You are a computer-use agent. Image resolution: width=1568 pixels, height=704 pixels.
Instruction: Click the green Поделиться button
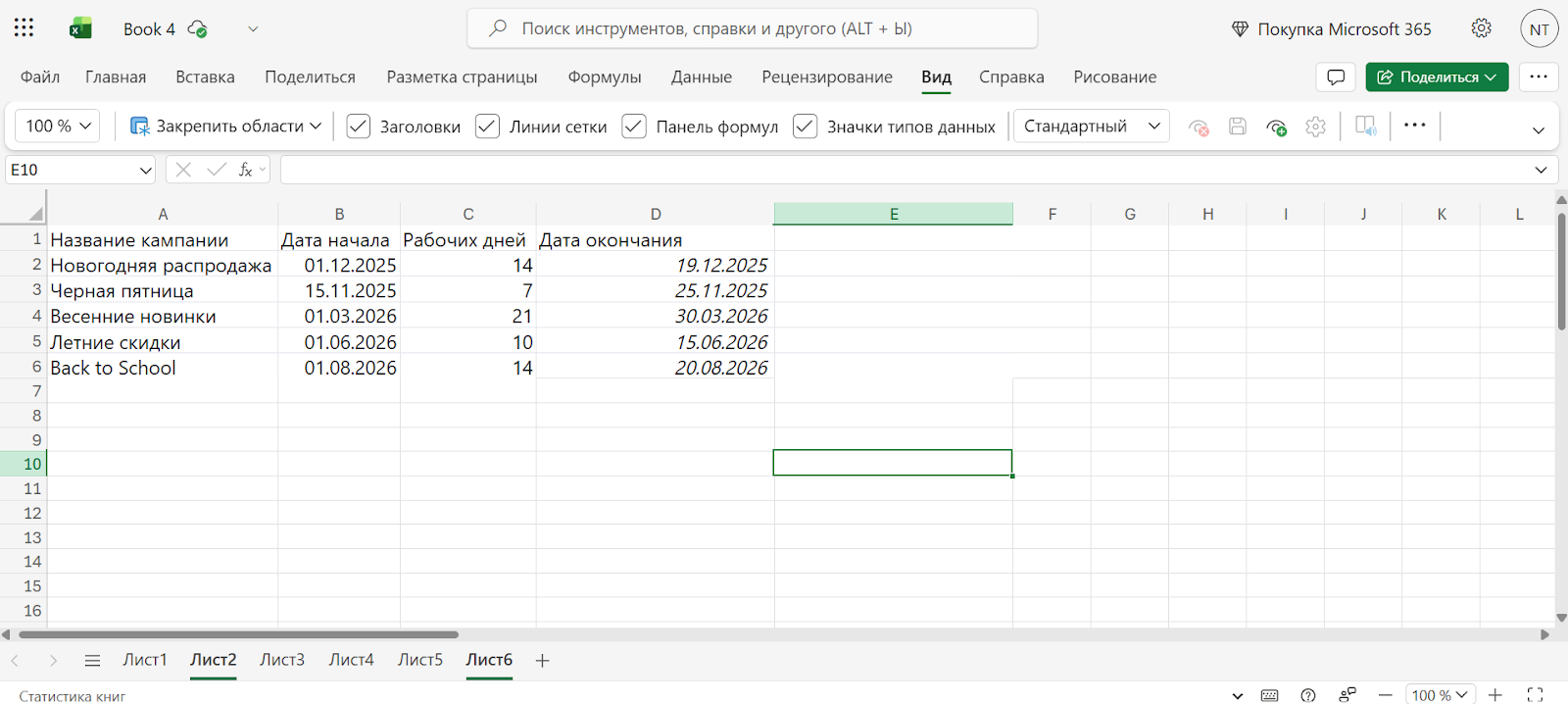click(1436, 77)
